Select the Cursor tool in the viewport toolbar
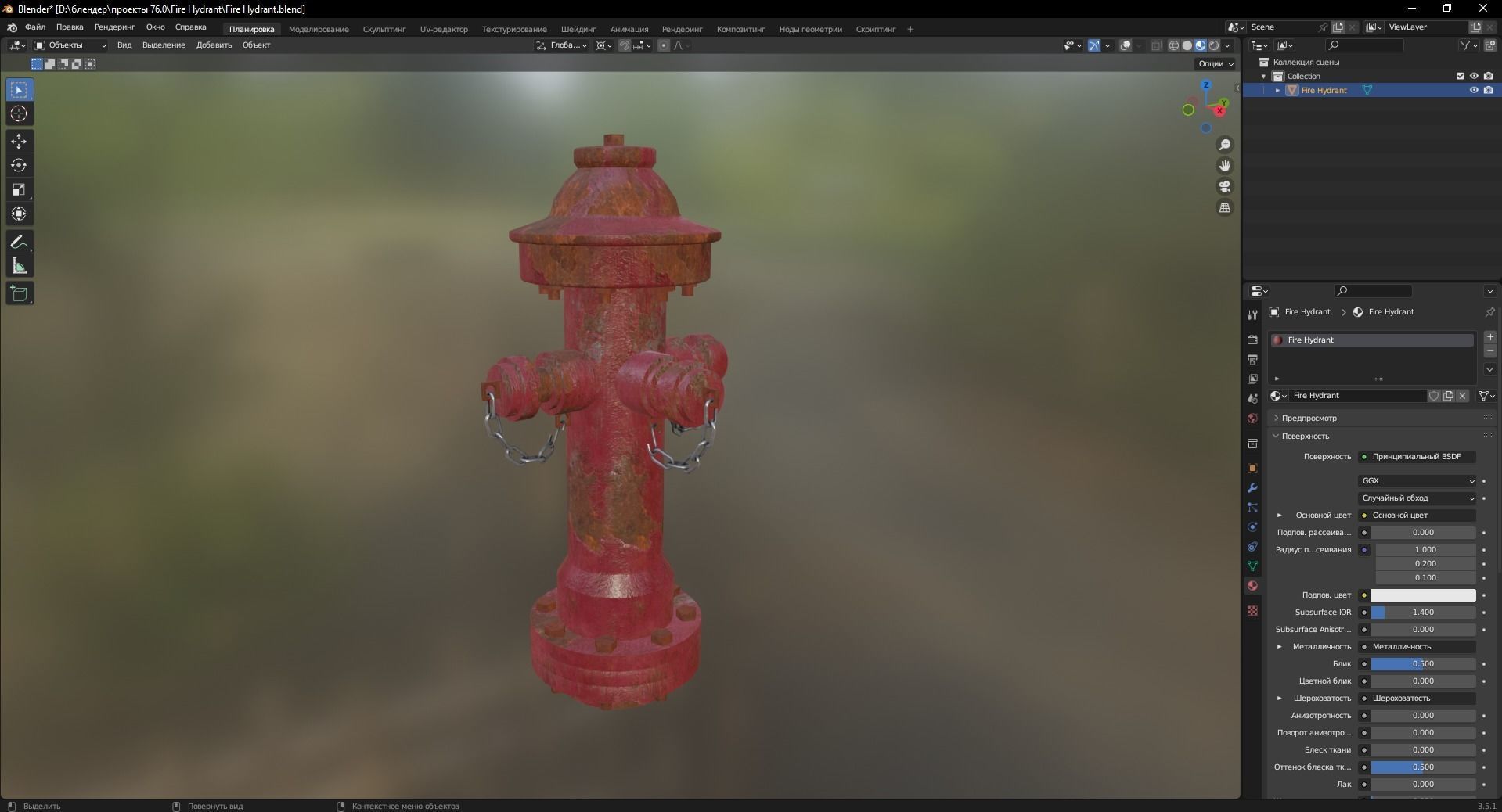 click(19, 113)
